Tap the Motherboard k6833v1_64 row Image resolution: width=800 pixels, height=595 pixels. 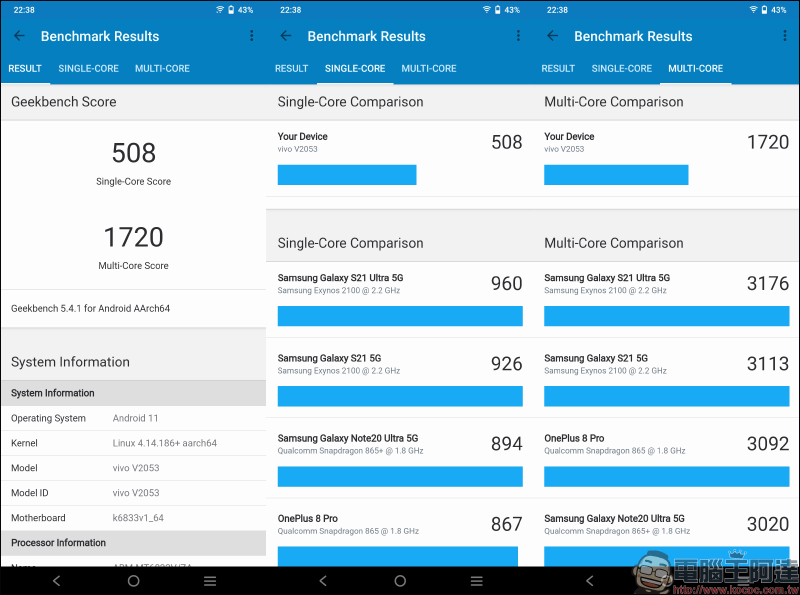[x=134, y=518]
